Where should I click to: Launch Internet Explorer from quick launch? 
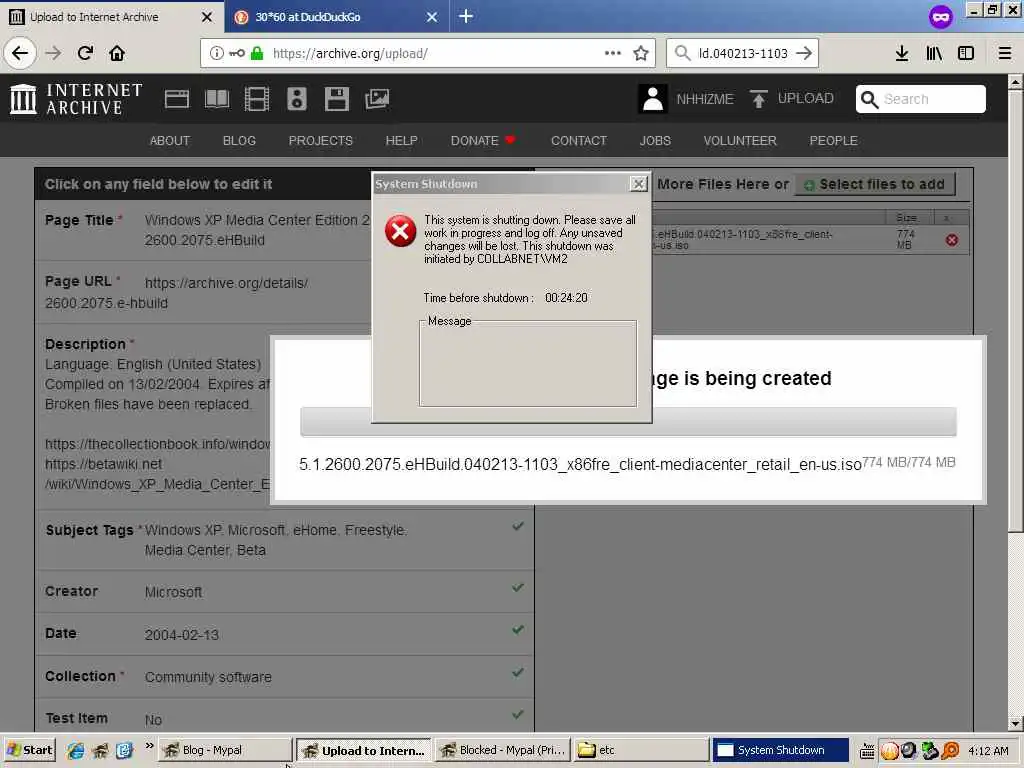pos(75,750)
